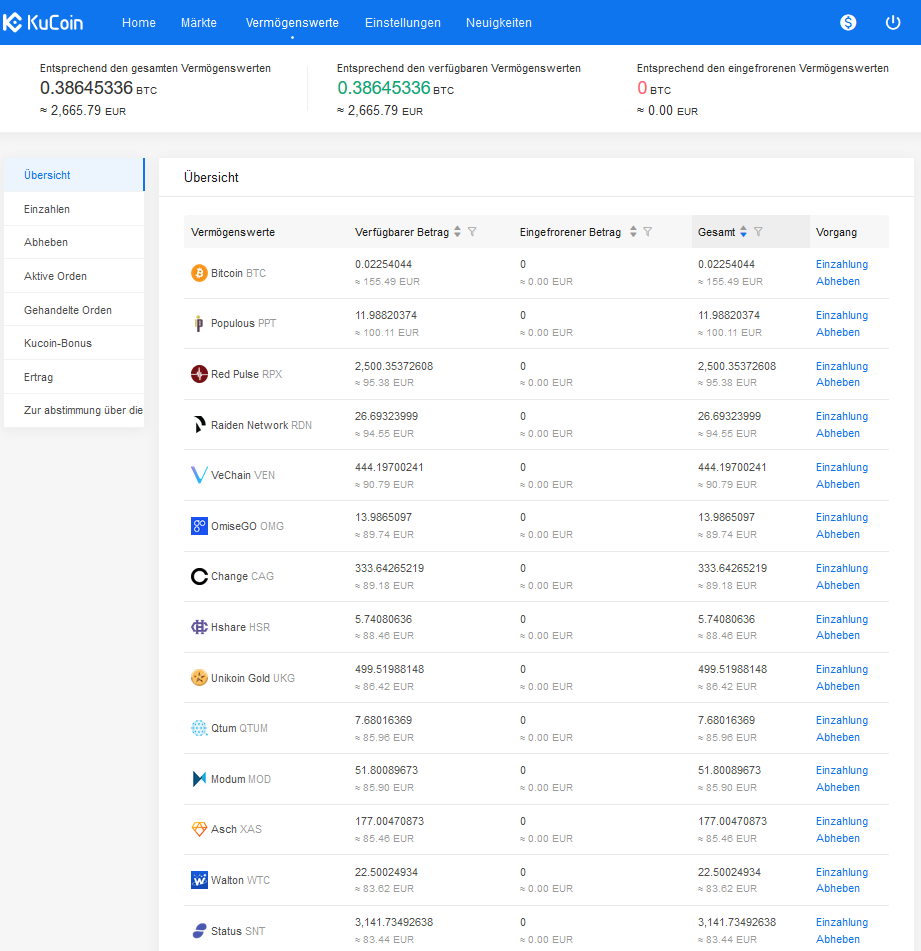The image size is (921, 951).
Task: Click the Bitcoin available amount 0.02254044
Action: tap(383, 264)
